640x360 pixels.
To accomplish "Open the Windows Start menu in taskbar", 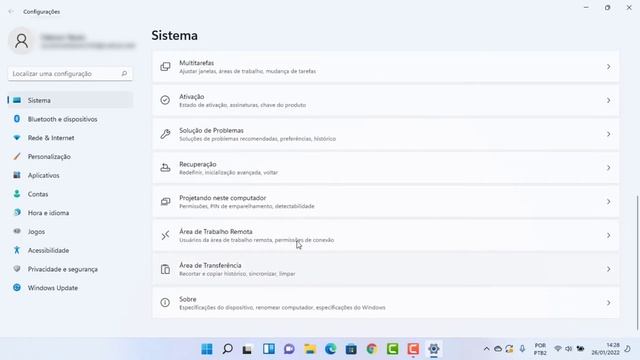I will 207,349.
